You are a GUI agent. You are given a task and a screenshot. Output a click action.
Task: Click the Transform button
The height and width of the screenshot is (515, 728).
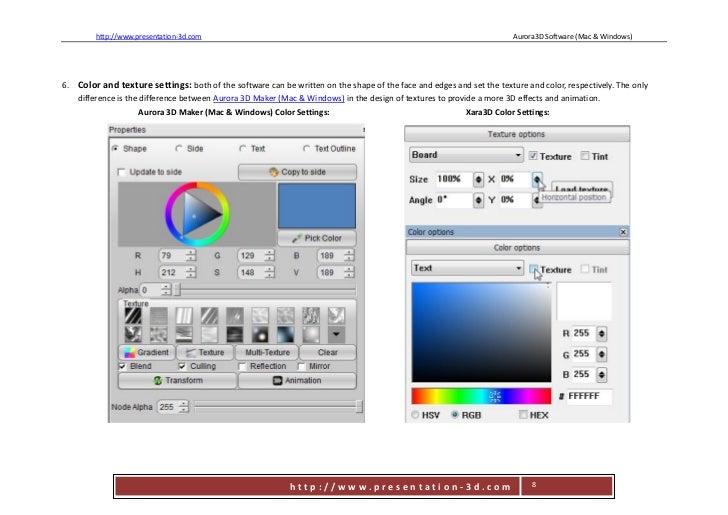tap(177, 380)
